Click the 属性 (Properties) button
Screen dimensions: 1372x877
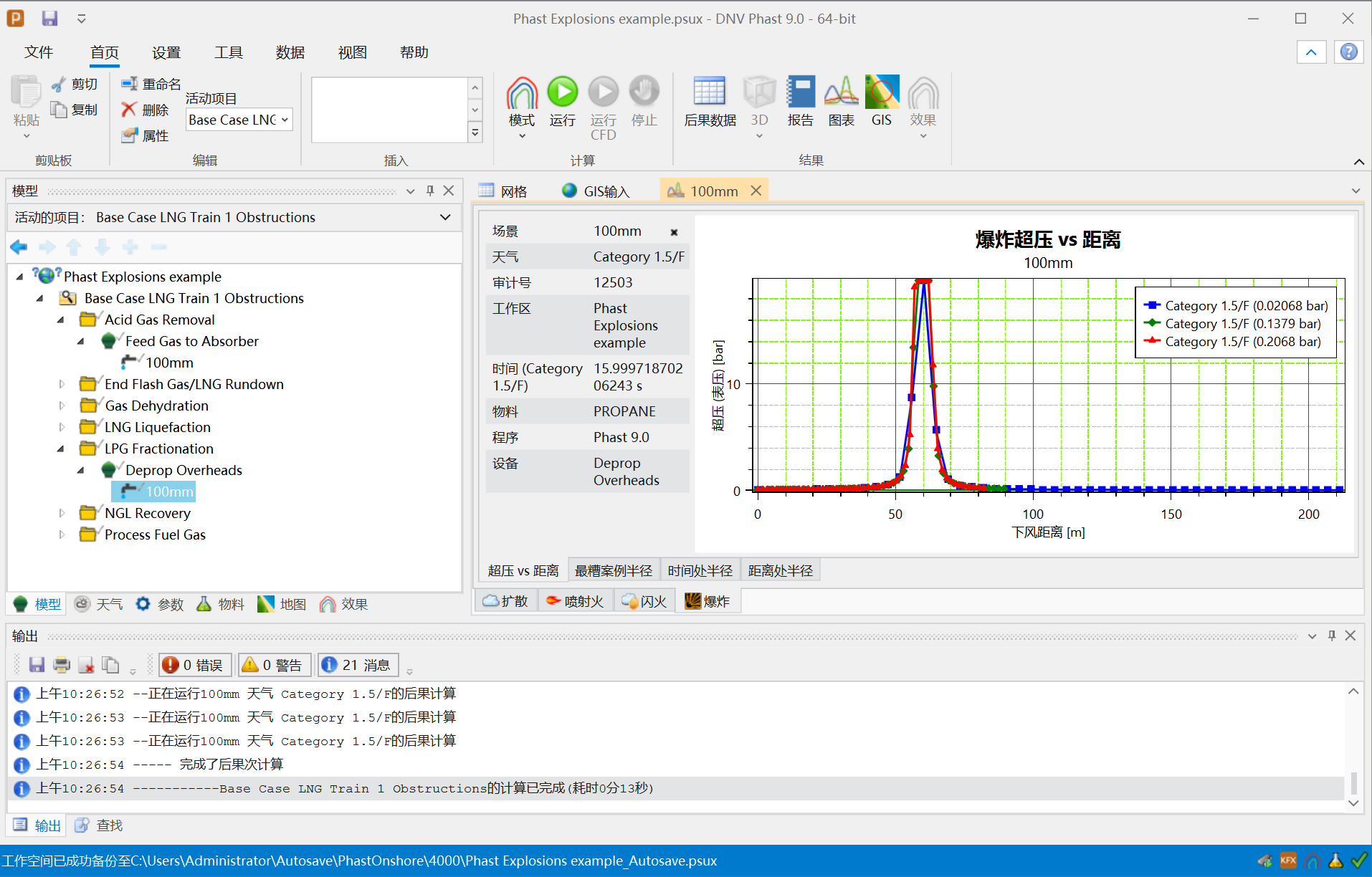[x=146, y=135]
